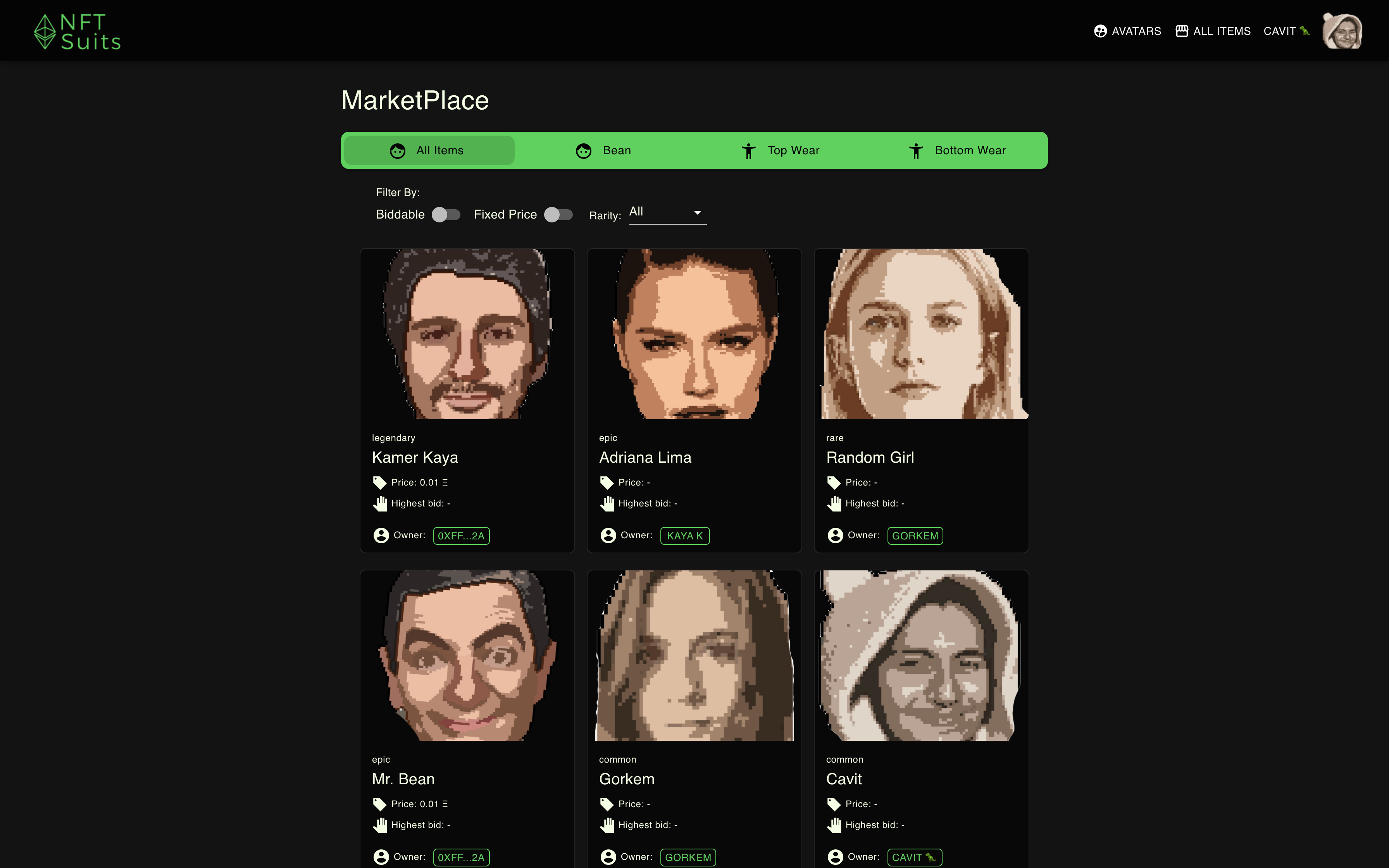Click the price tag icon on Kamer Kaya
The image size is (1389, 868).
[379, 482]
